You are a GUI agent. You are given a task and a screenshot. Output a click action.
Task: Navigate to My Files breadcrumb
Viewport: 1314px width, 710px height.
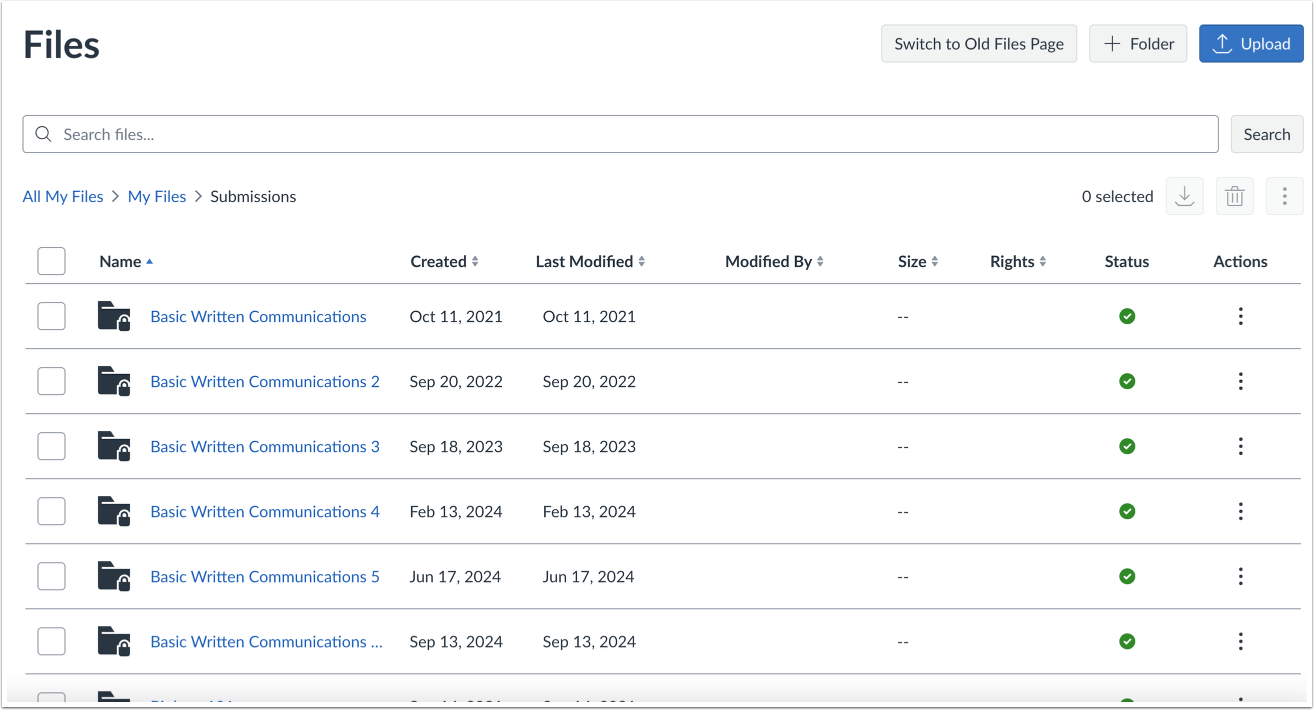156,196
